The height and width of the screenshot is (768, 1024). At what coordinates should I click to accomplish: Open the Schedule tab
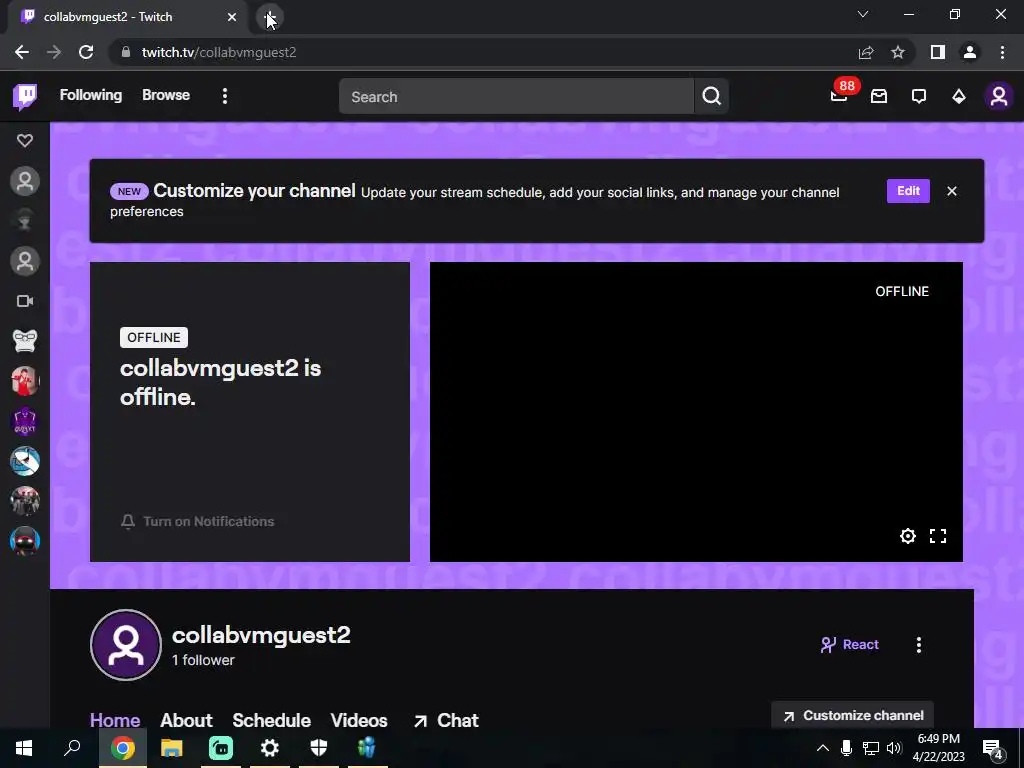tap(271, 720)
